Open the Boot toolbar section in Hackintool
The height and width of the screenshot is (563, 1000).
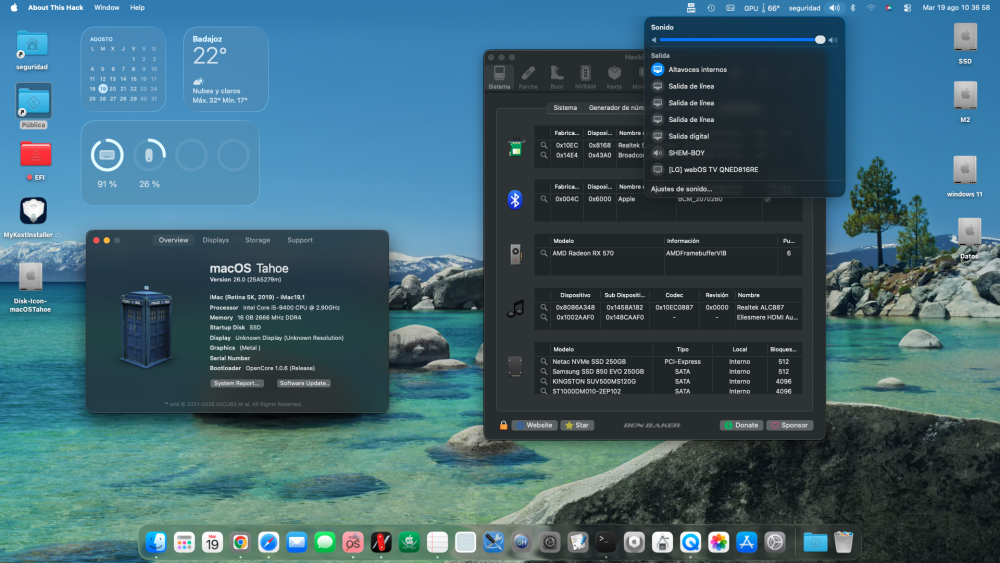557,77
